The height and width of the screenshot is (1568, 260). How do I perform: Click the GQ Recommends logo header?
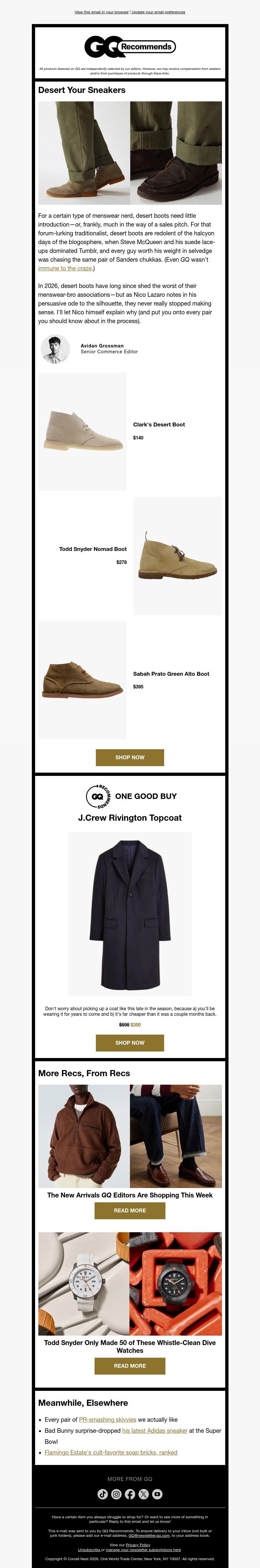pos(130,46)
